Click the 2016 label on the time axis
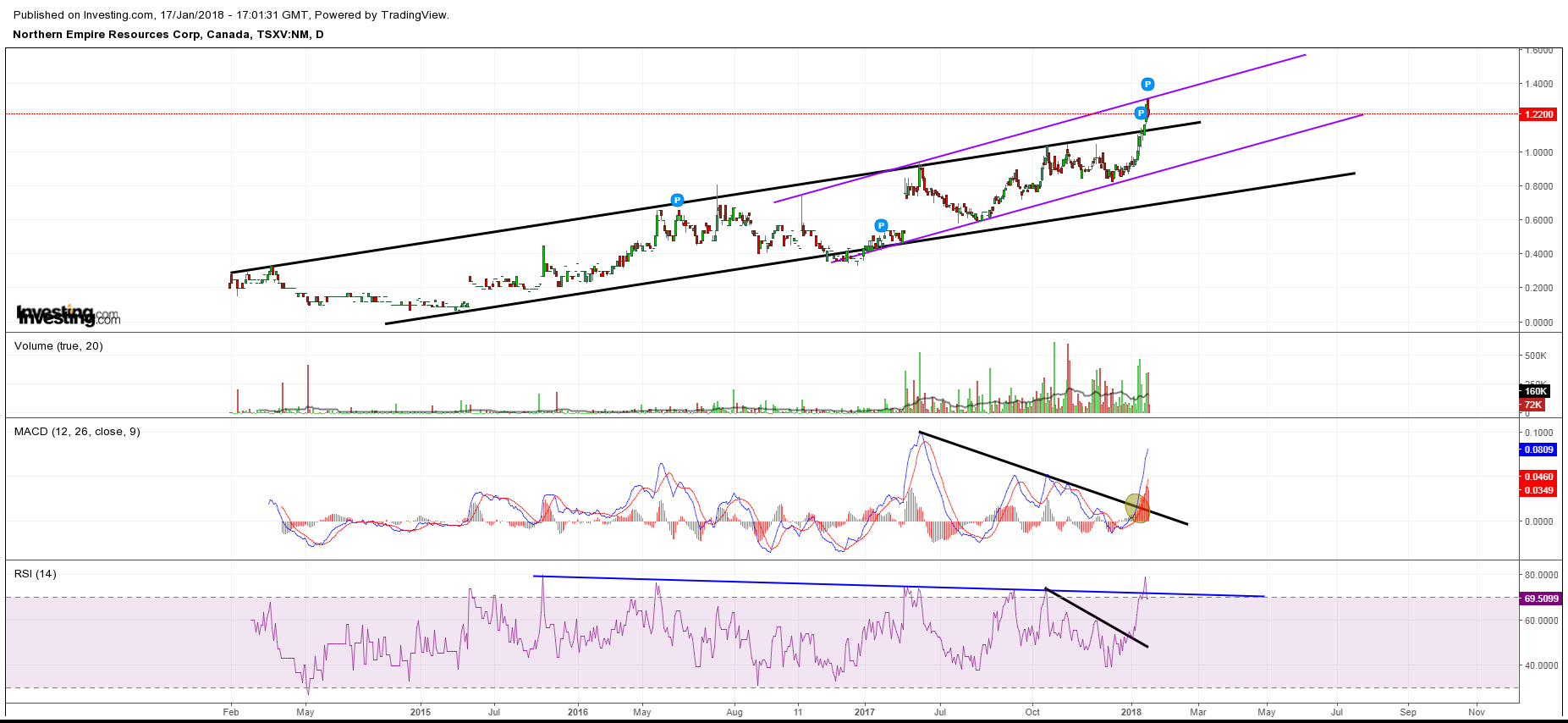The height and width of the screenshot is (723, 1568). click(578, 712)
